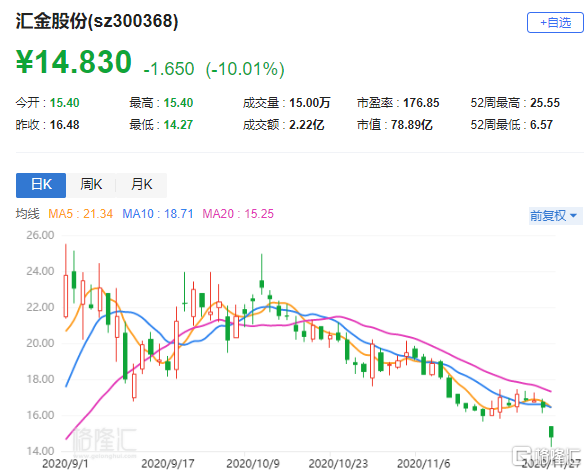This screenshot has height=473, width=587.
Task: Select the 16.00 y-axis label
Action: point(40,415)
